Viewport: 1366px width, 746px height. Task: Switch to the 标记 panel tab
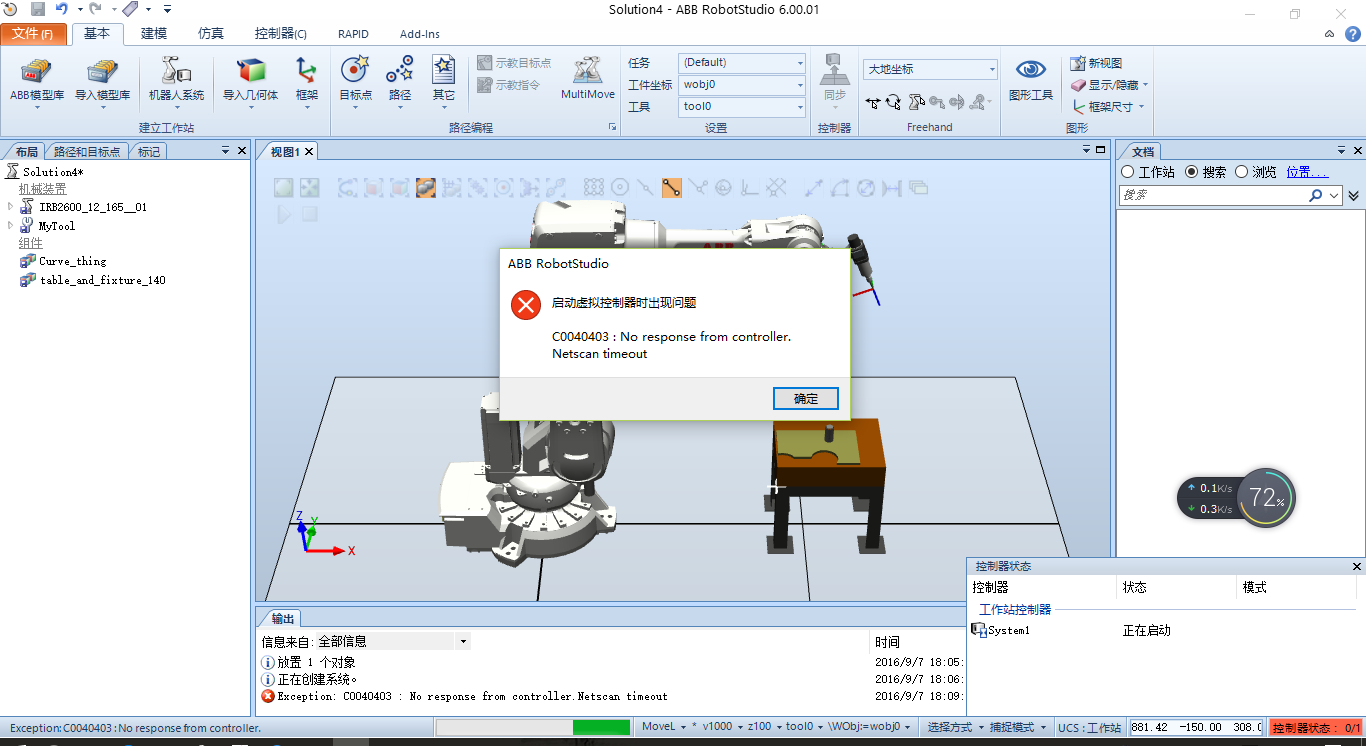(x=149, y=151)
